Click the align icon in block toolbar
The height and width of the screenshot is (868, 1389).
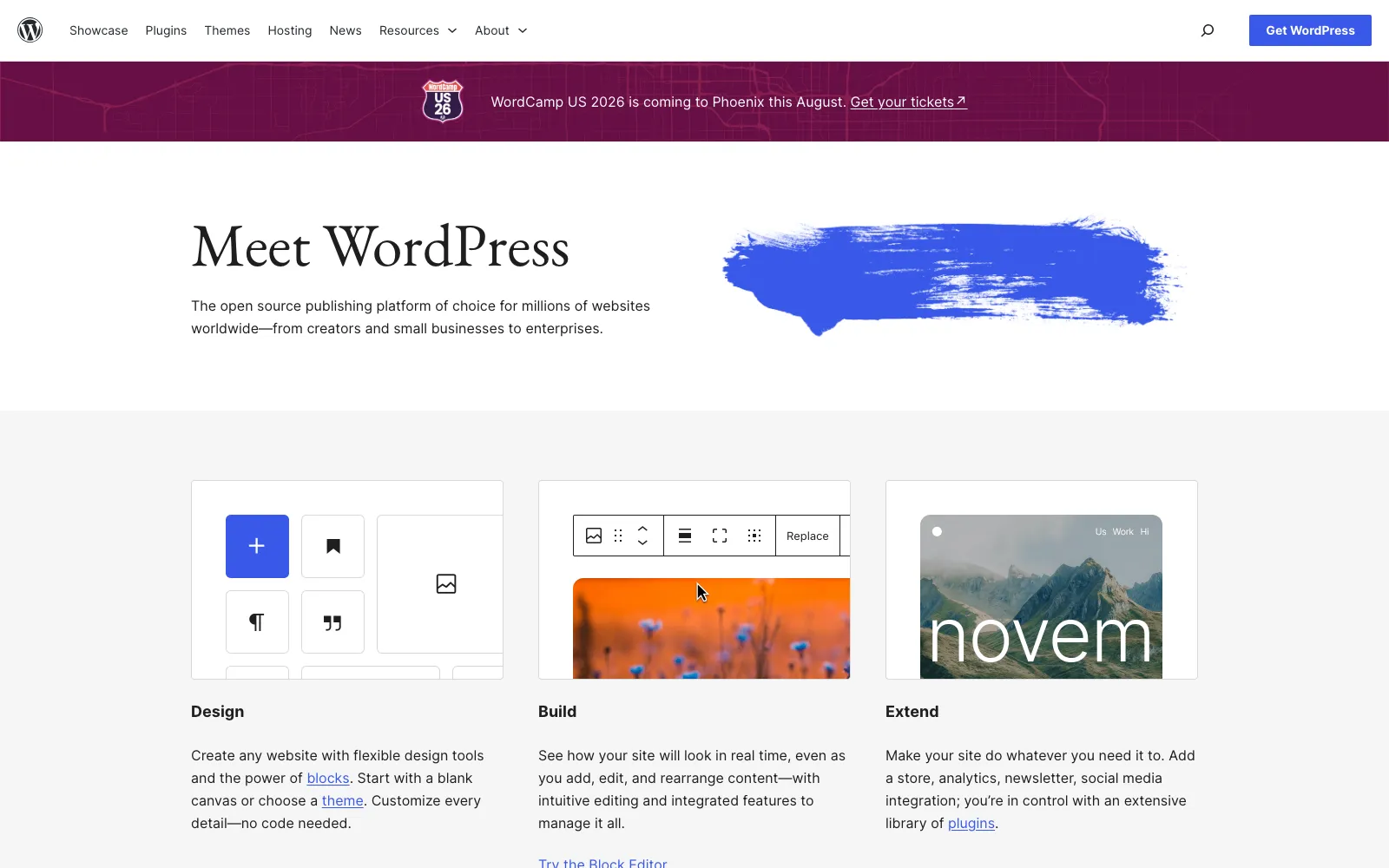(x=685, y=536)
